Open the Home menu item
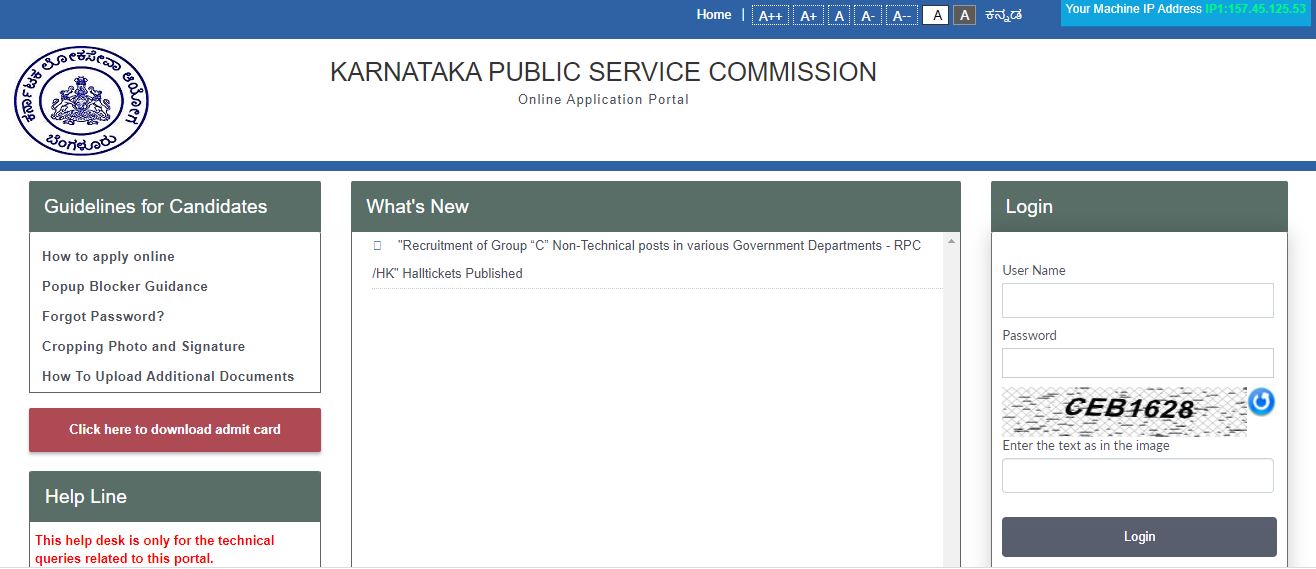The width and height of the screenshot is (1316, 569). click(x=714, y=15)
